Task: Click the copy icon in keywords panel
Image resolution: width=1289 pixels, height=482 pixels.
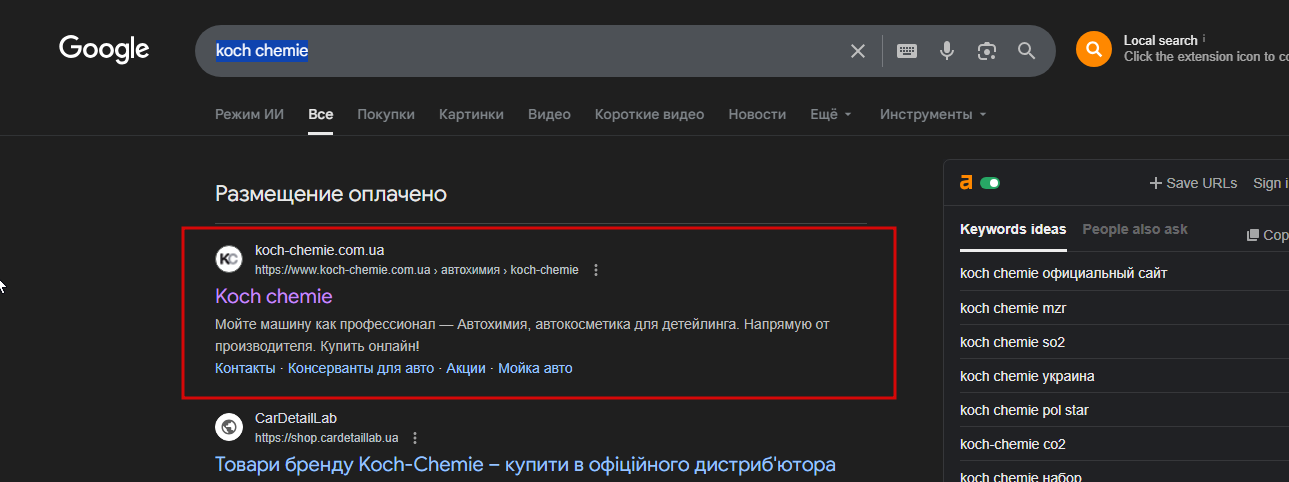Action: [x=1253, y=235]
